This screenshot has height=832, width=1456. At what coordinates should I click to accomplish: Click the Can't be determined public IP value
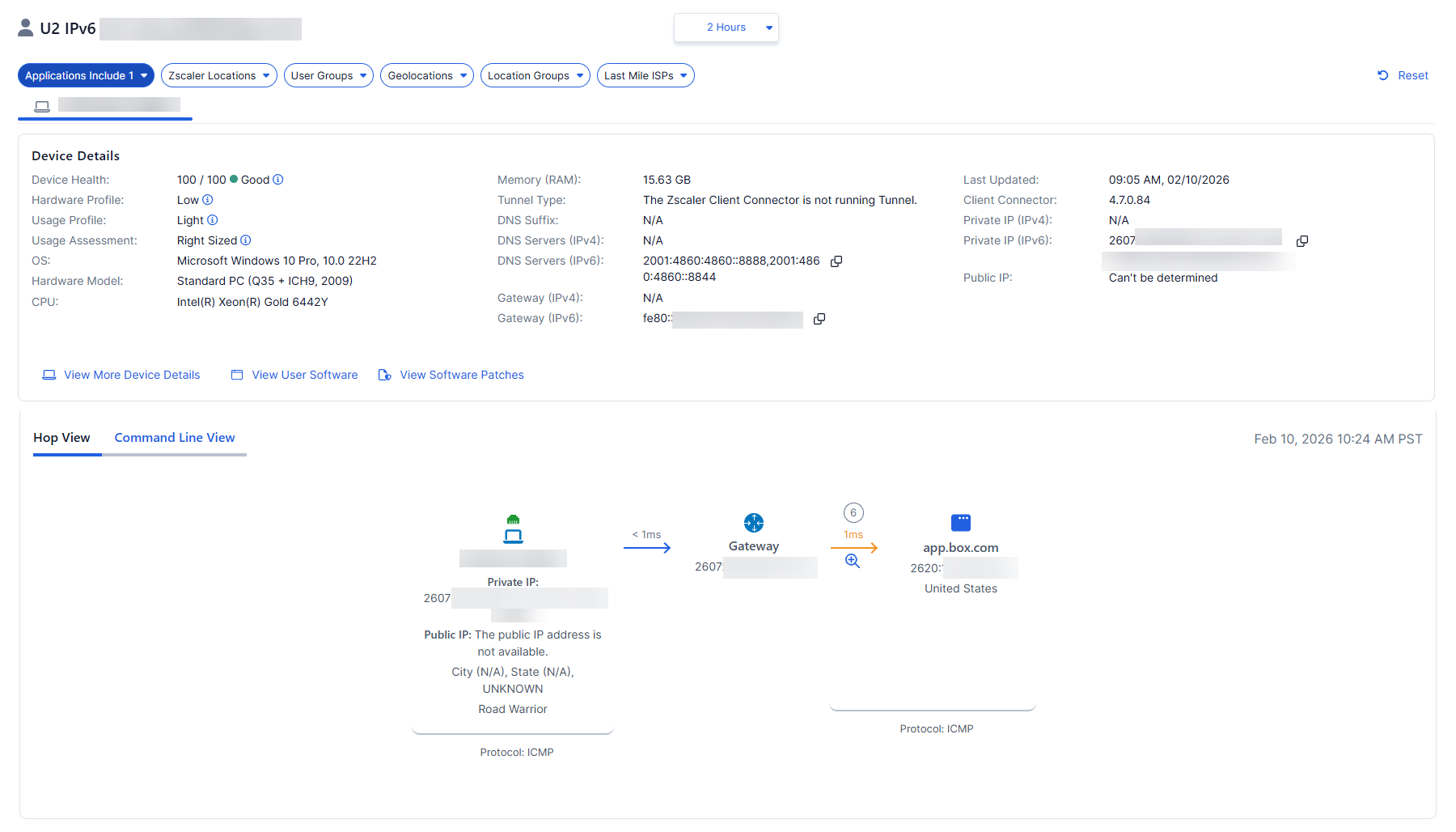[x=1163, y=278]
